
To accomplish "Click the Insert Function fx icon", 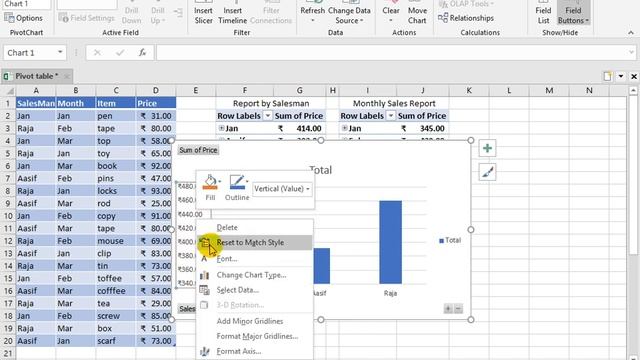I will (x=142, y=53).
